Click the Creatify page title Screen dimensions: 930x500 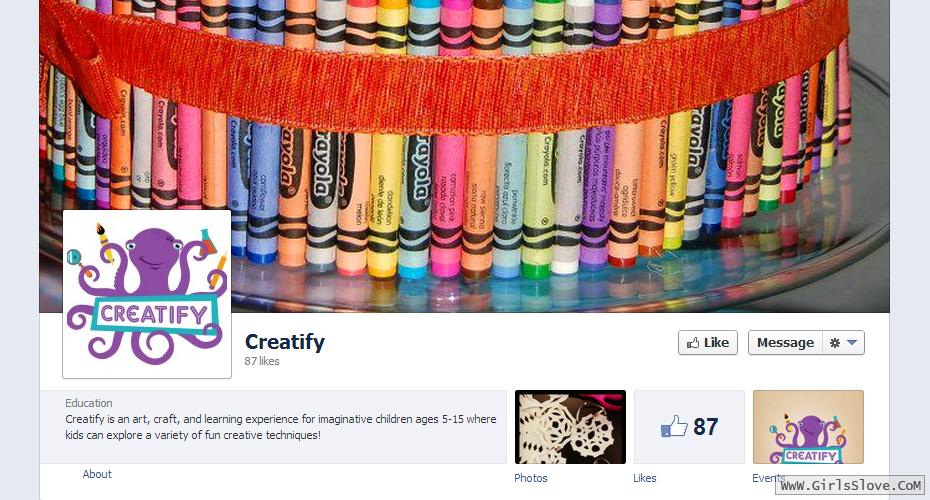(x=285, y=342)
